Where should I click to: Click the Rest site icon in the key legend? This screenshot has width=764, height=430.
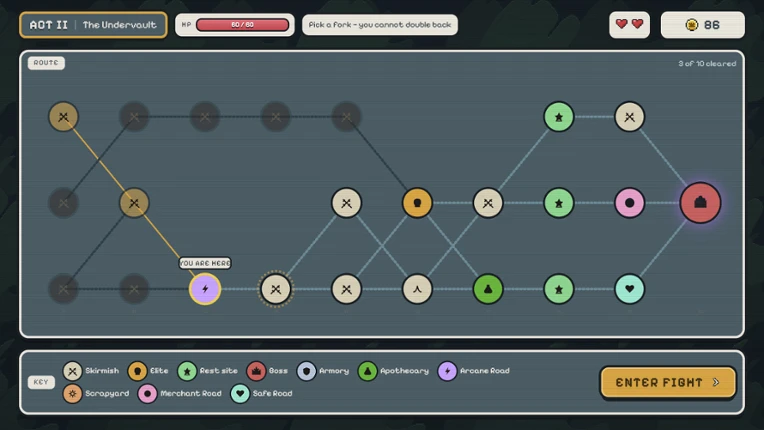(187, 371)
